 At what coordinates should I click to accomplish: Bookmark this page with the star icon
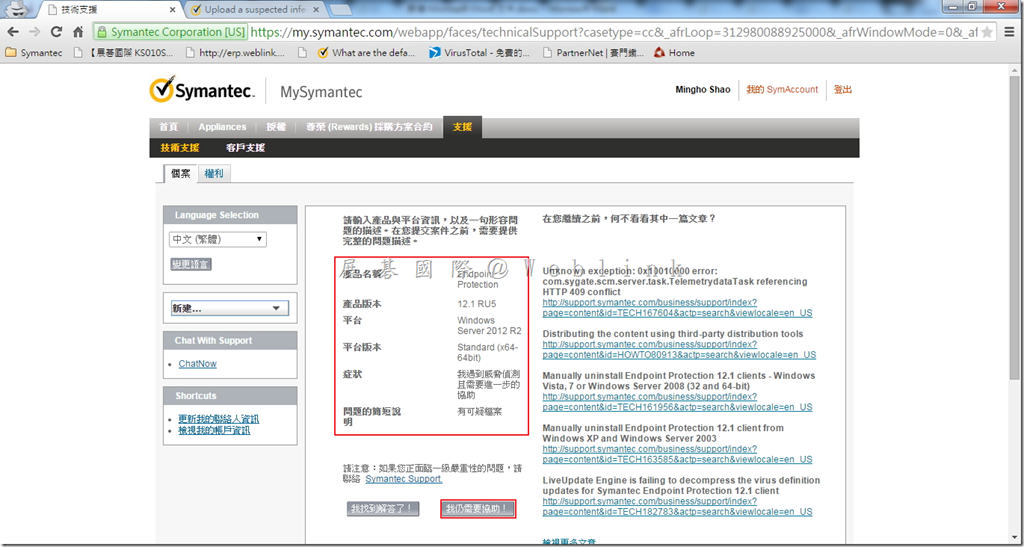(x=987, y=32)
